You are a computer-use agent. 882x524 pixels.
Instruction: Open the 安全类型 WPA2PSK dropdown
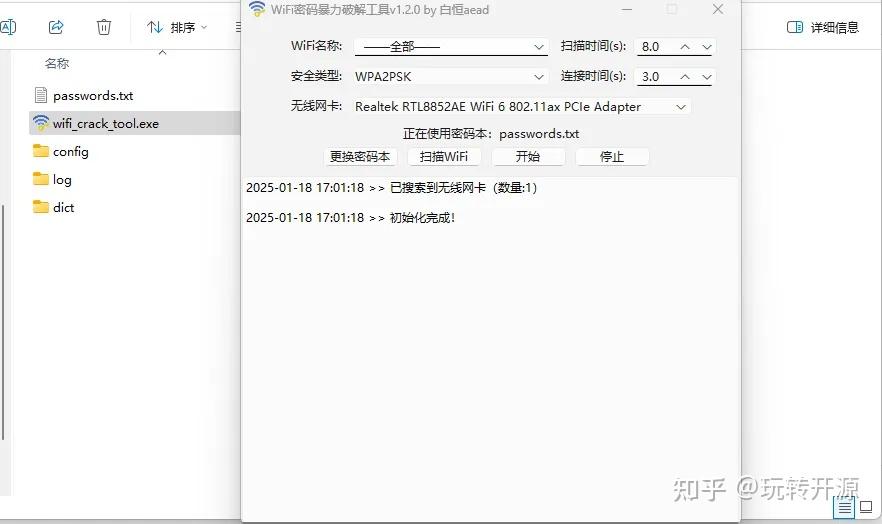(x=451, y=76)
